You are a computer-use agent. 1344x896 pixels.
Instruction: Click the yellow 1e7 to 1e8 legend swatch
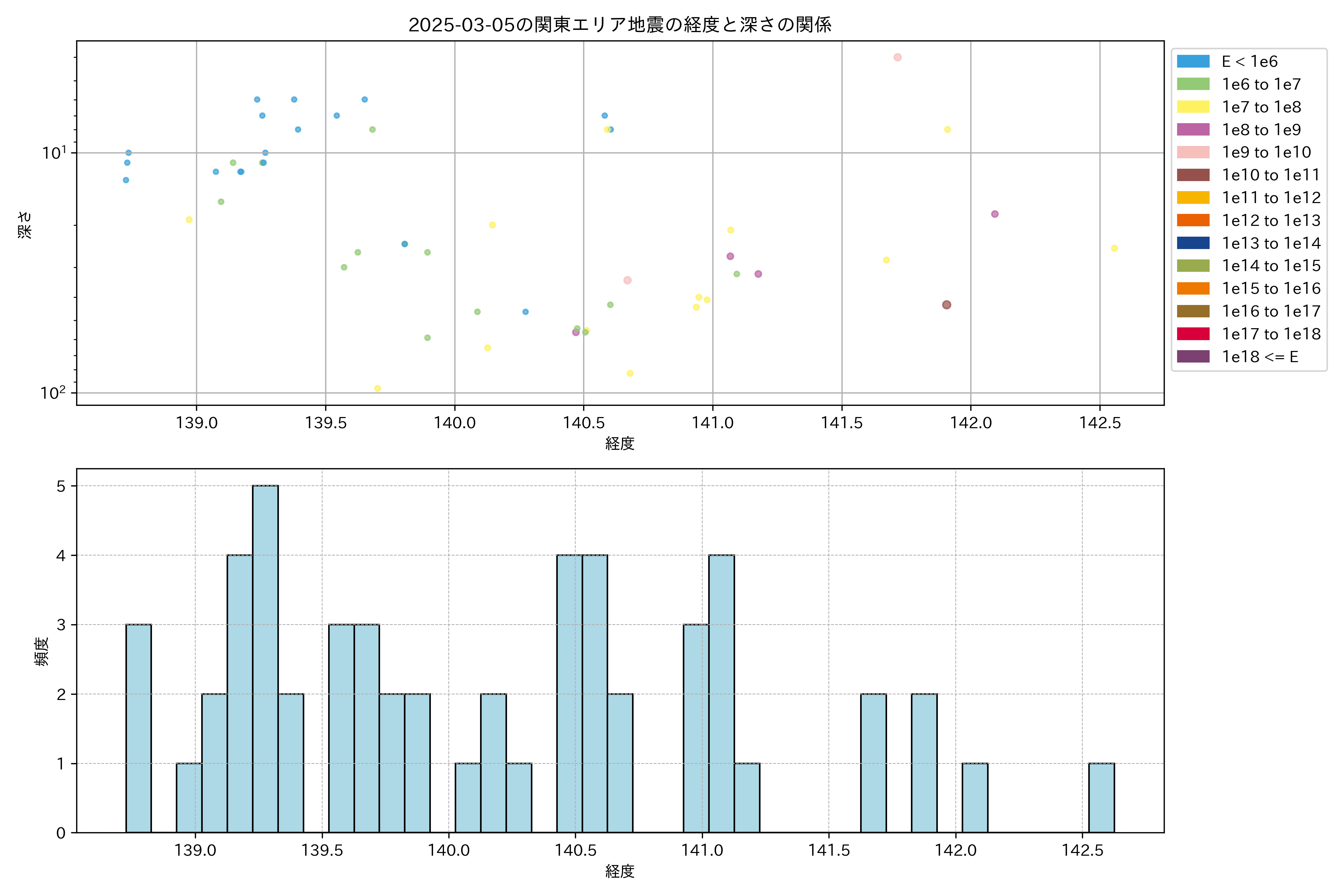[x=1192, y=107]
